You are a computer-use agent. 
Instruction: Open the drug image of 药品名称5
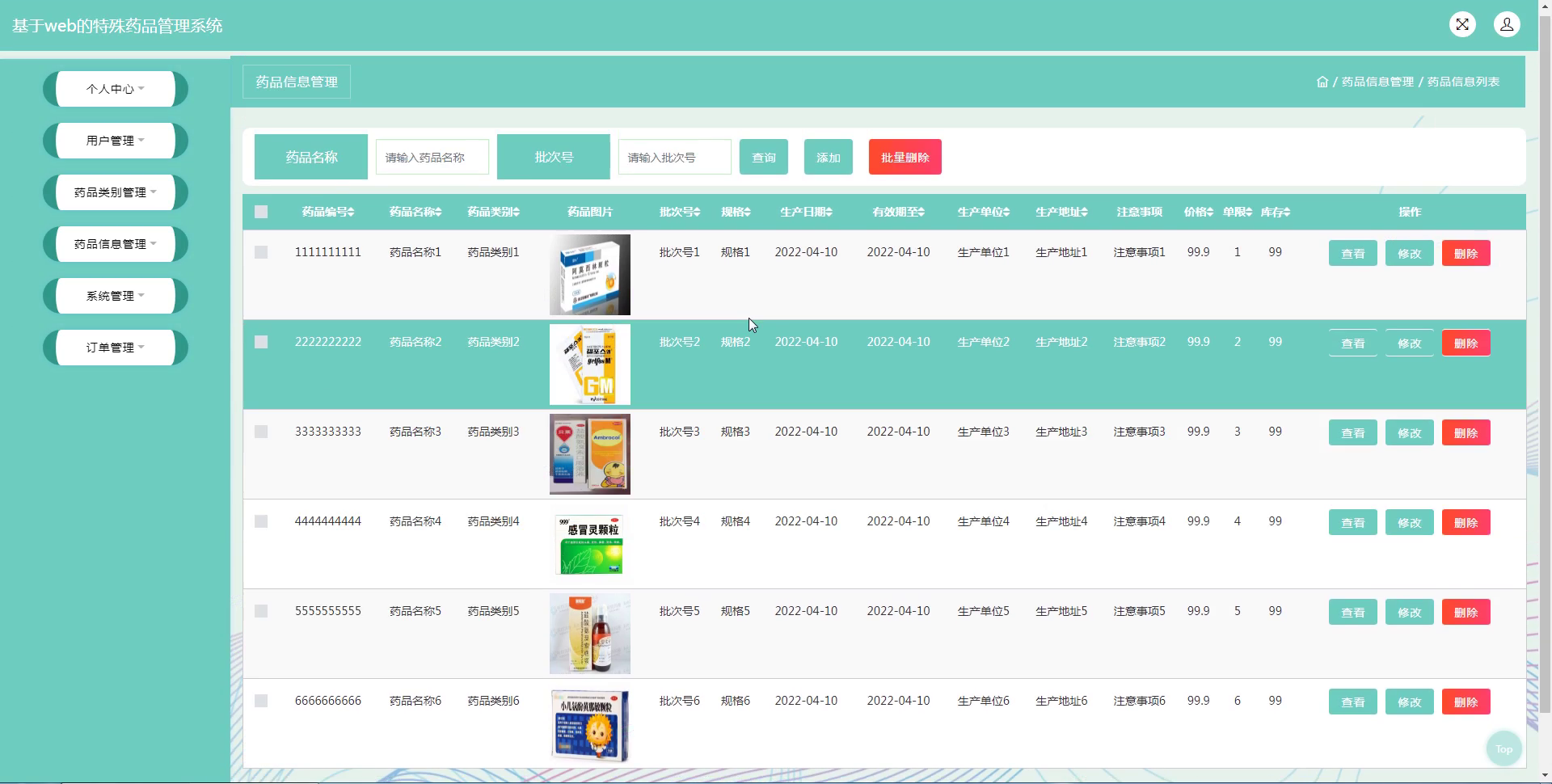click(590, 634)
